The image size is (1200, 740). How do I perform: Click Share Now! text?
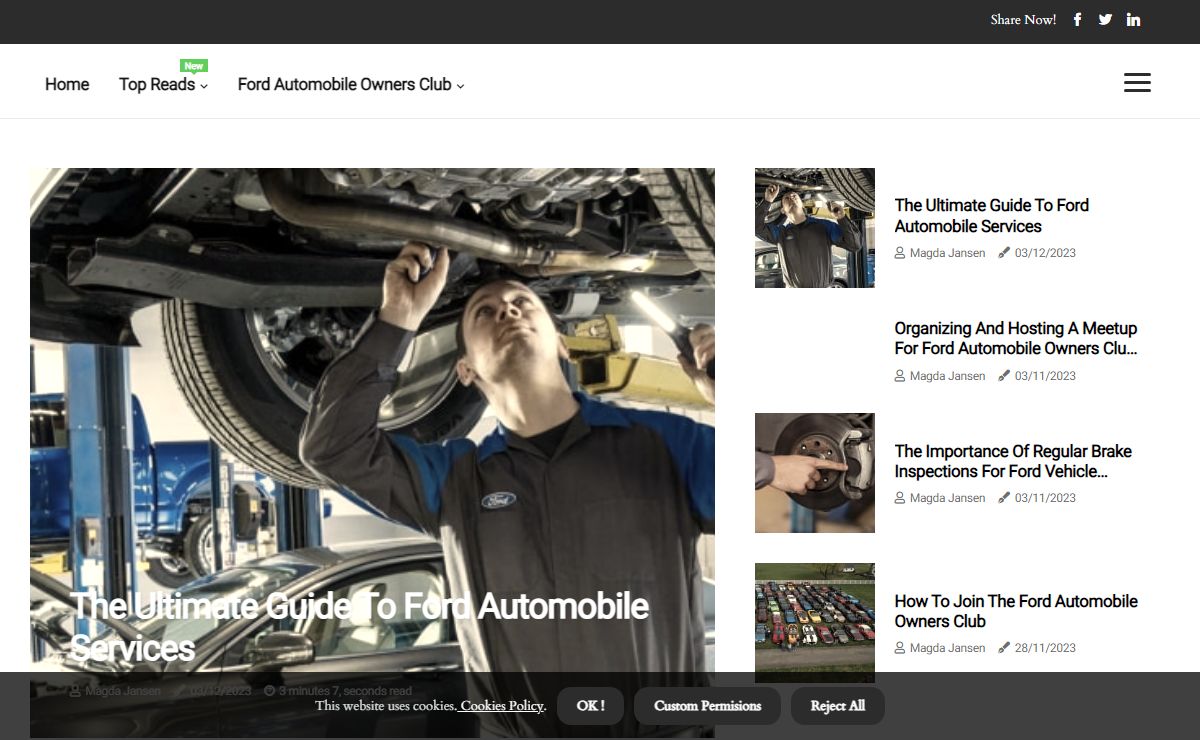[x=1023, y=20]
